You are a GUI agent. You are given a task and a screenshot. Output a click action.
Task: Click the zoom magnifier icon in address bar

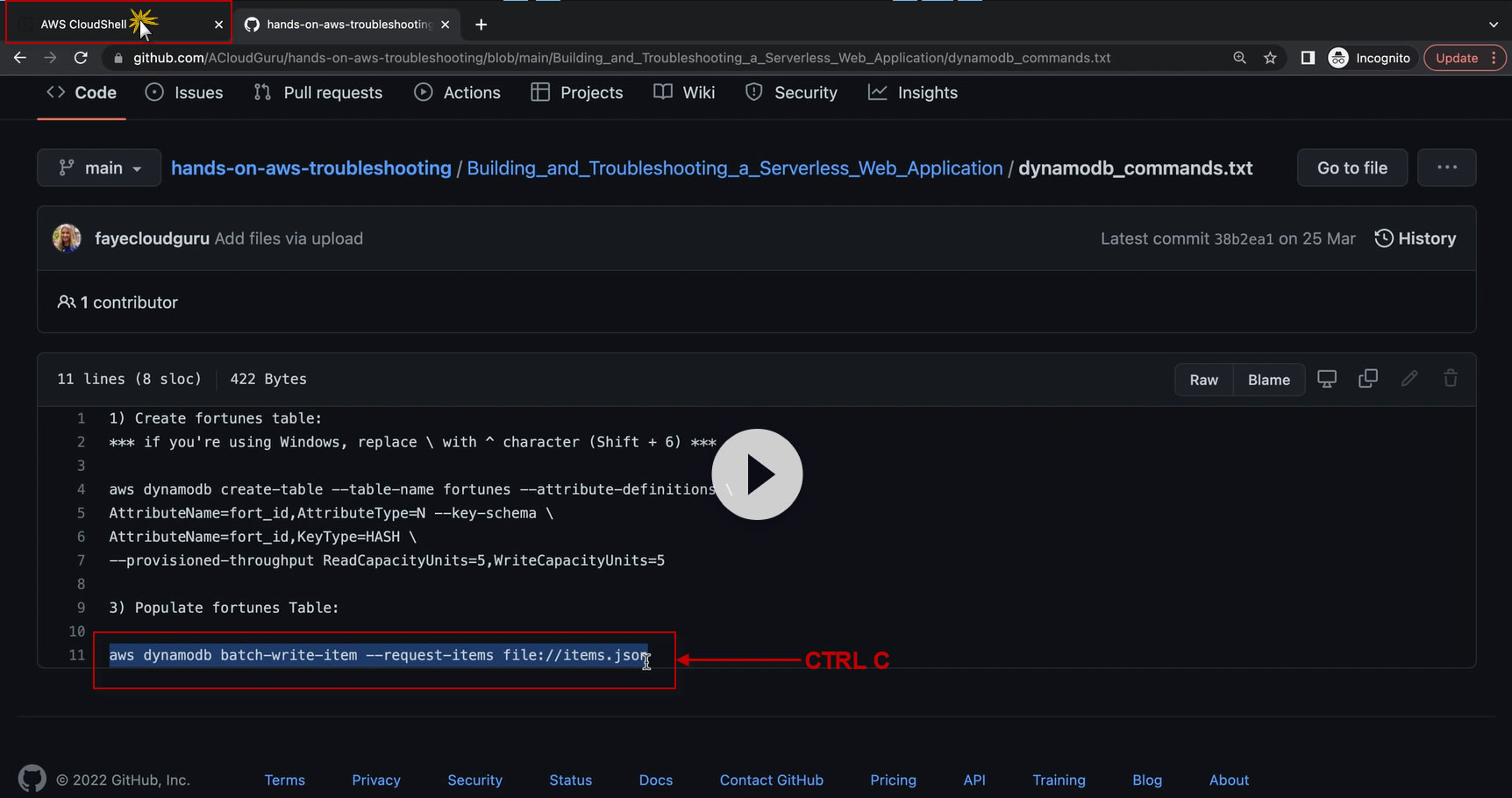(x=1239, y=58)
